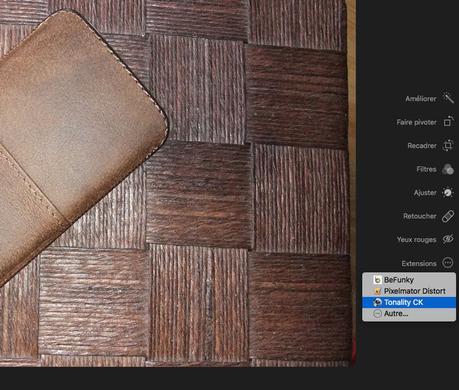Image resolution: width=459 pixels, height=390 pixels.
Task: Click the Extensions ellipsis circle icon
Action: coord(448,263)
